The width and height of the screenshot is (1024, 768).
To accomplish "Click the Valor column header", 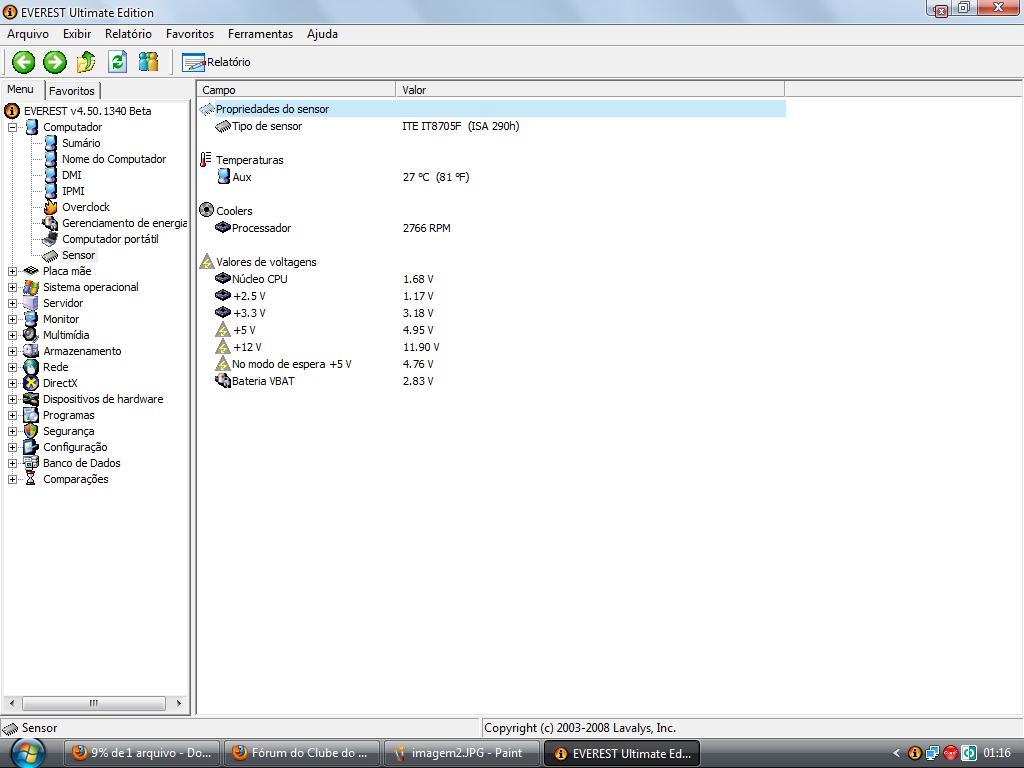I will [x=590, y=90].
